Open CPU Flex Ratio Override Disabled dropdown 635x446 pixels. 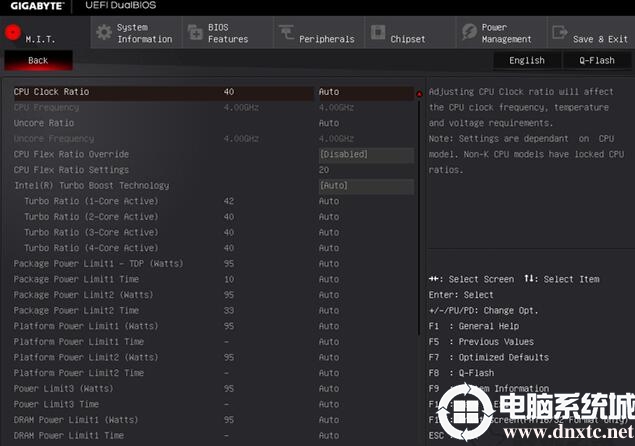(366, 154)
